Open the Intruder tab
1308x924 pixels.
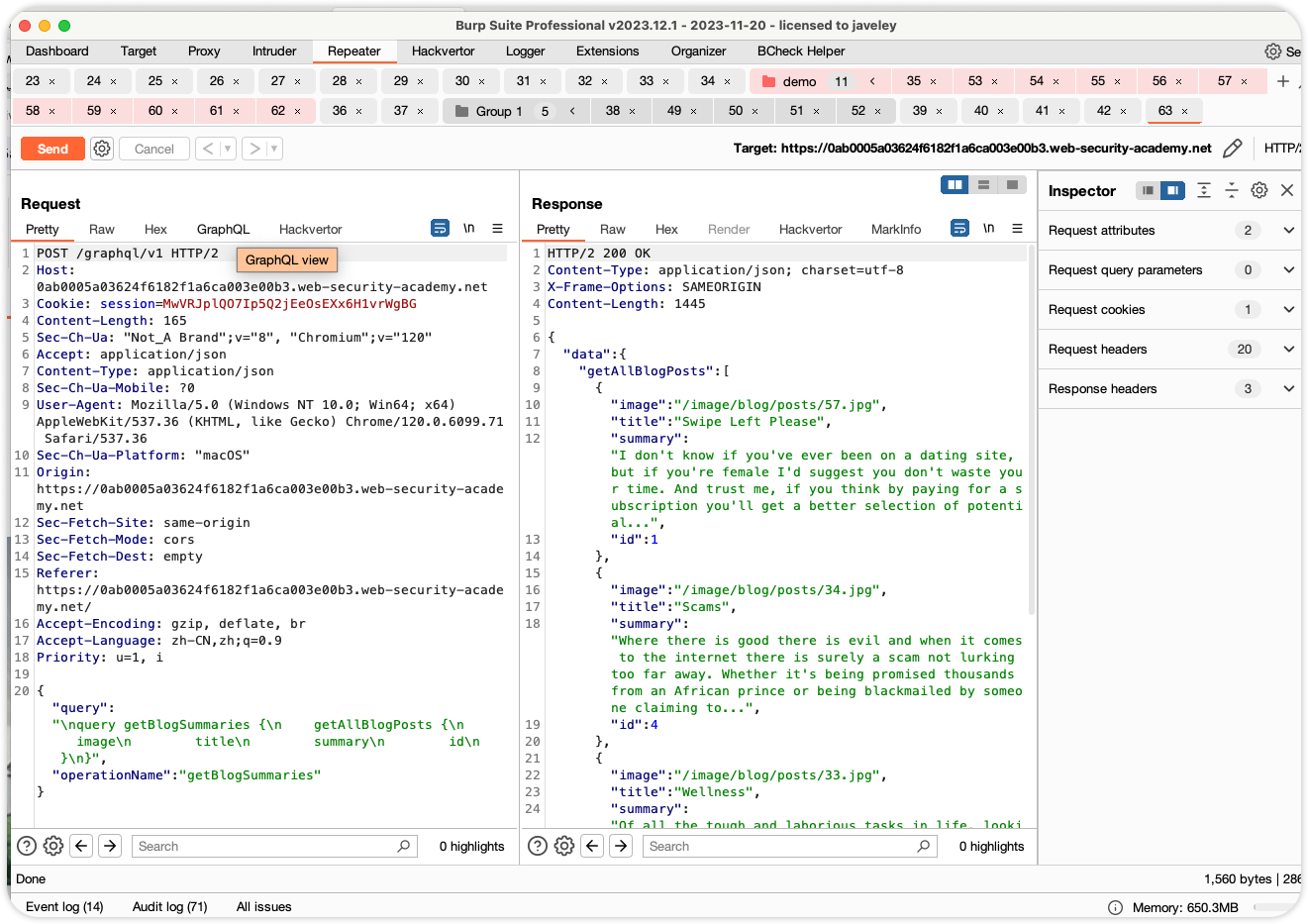click(274, 51)
